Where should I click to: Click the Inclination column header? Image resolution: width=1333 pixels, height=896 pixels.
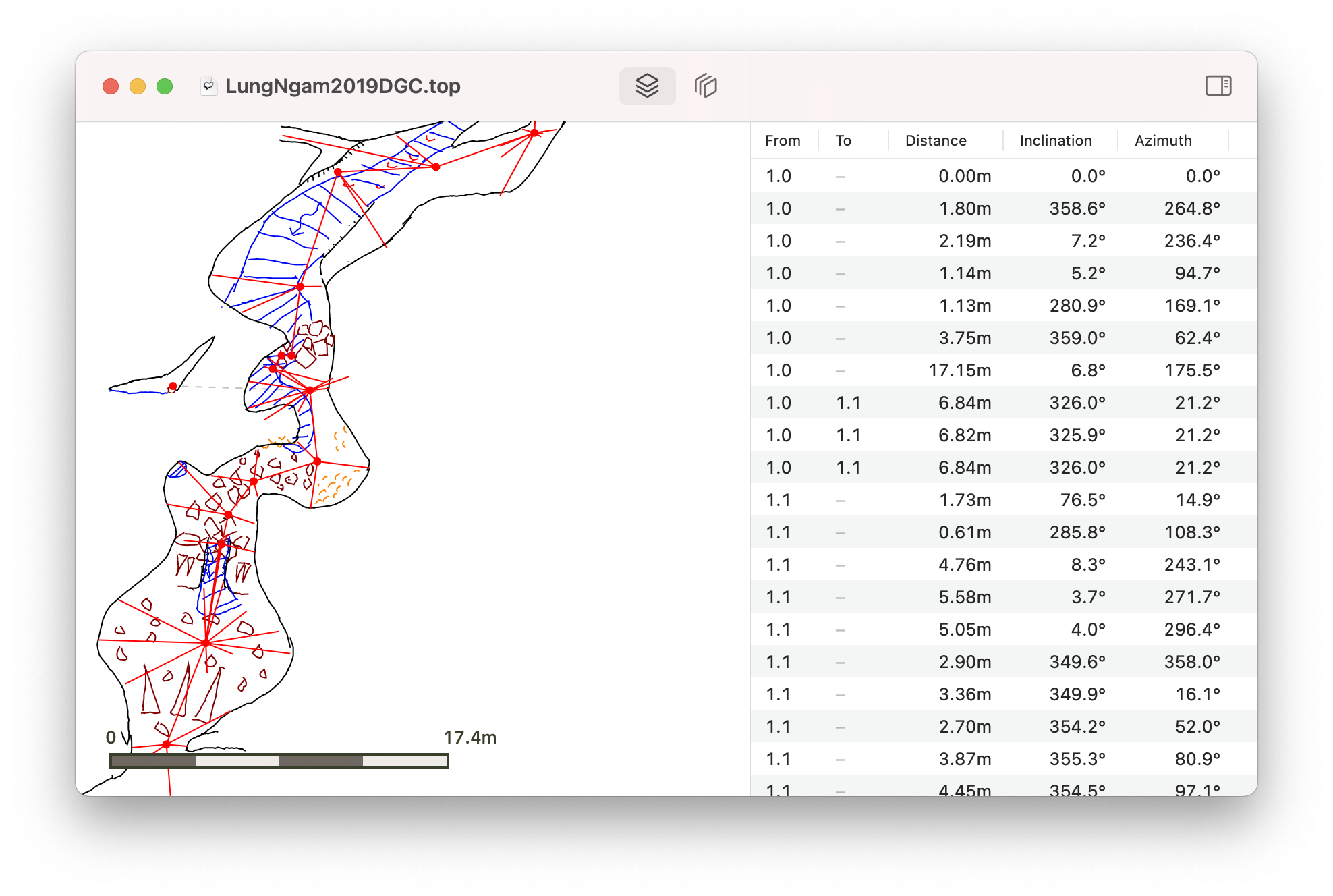click(x=1055, y=140)
